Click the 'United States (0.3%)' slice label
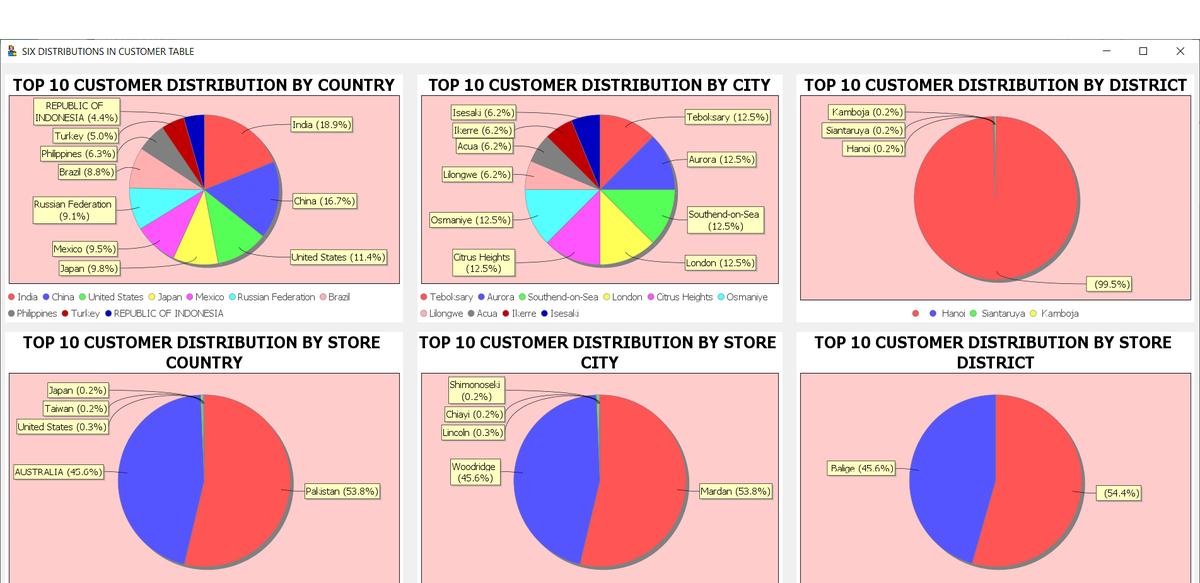1200x583 pixels. click(x=62, y=427)
